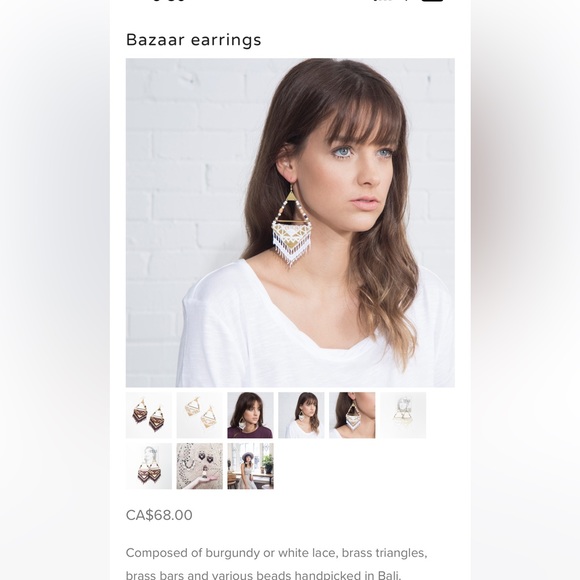Click the Bazaar earrings product title

[193, 40]
